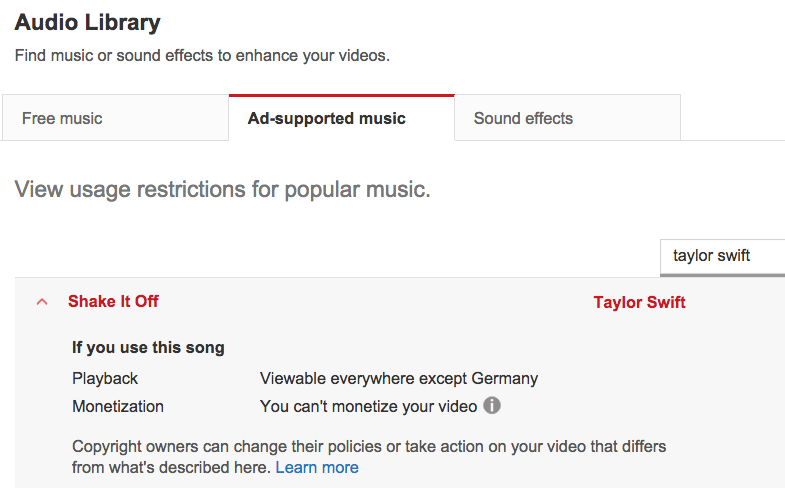Click the Monetization row label
Viewport: 785px width, 488px height.
117,406
